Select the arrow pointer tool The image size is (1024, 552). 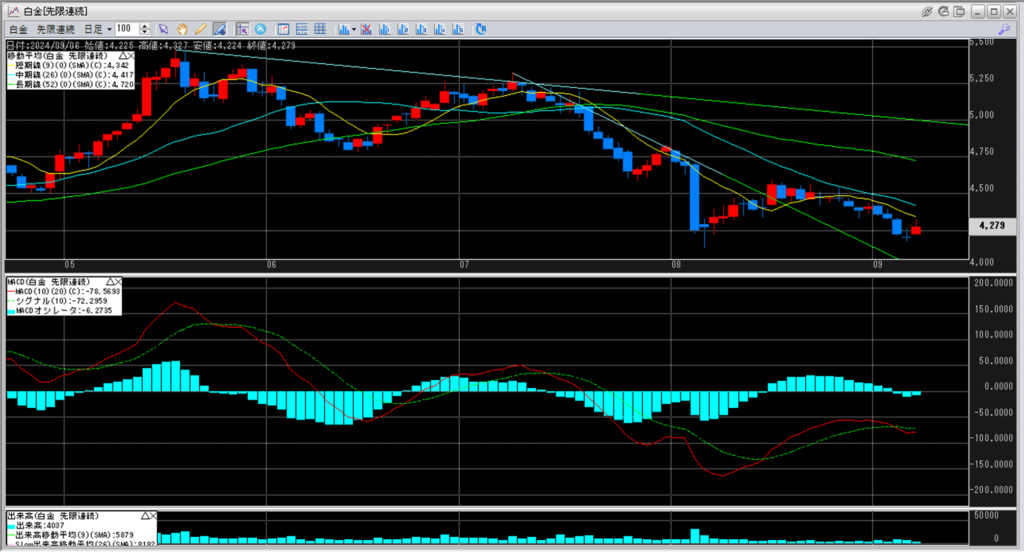(163, 29)
